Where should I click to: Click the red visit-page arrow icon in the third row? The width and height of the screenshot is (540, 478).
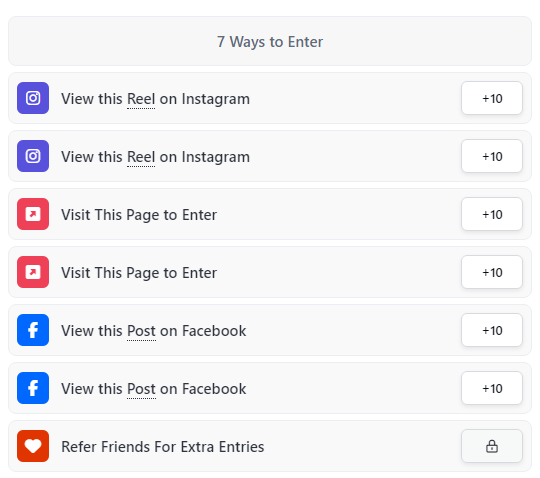tap(33, 214)
